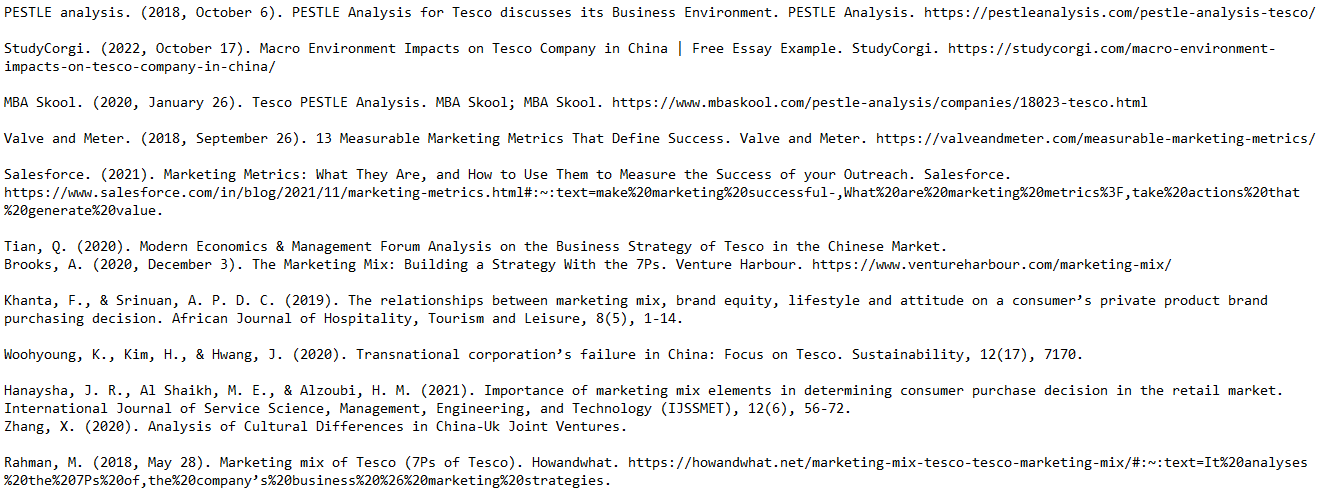Open the valveandmeter.com marketing metrics URL
Screen dimensions: 1335x490
coord(1095,139)
